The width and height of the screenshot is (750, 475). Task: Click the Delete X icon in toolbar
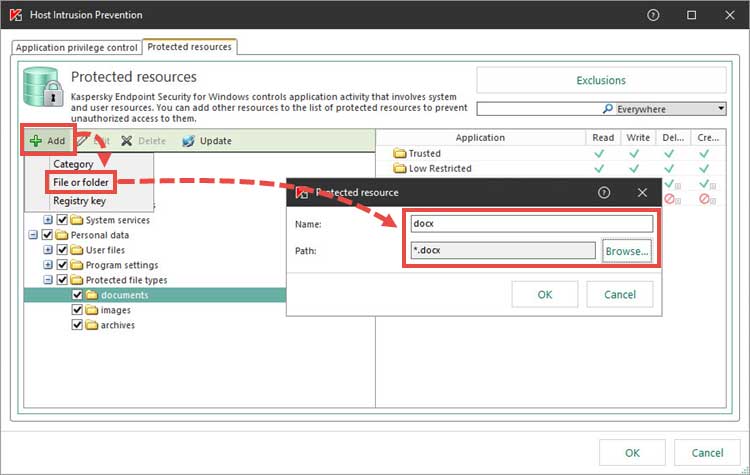pos(128,141)
